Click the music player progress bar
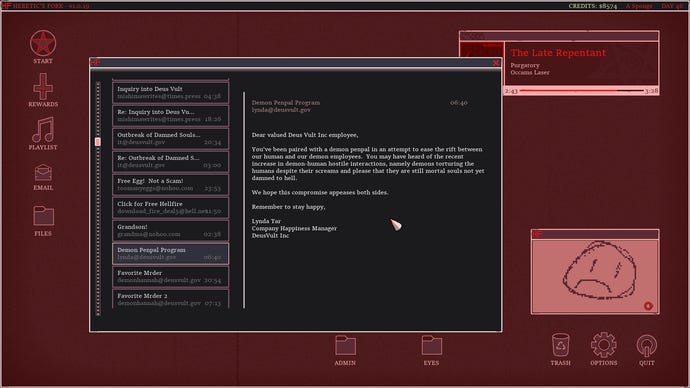Image resolution: width=690 pixels, height=388 pixels. (582, 91)
